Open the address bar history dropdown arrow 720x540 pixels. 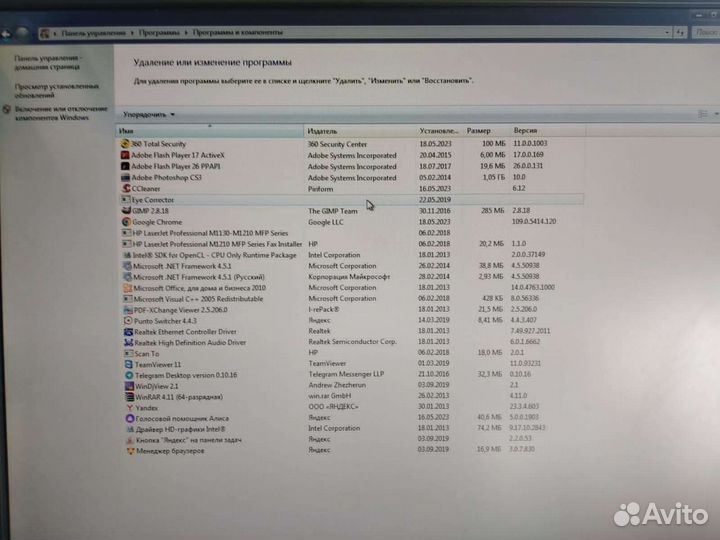(667, 33)
